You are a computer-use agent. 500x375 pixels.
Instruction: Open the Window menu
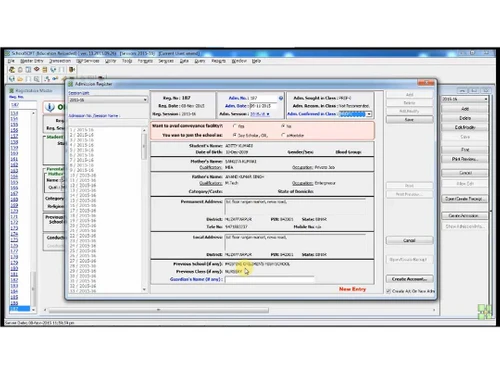(239, 61)
